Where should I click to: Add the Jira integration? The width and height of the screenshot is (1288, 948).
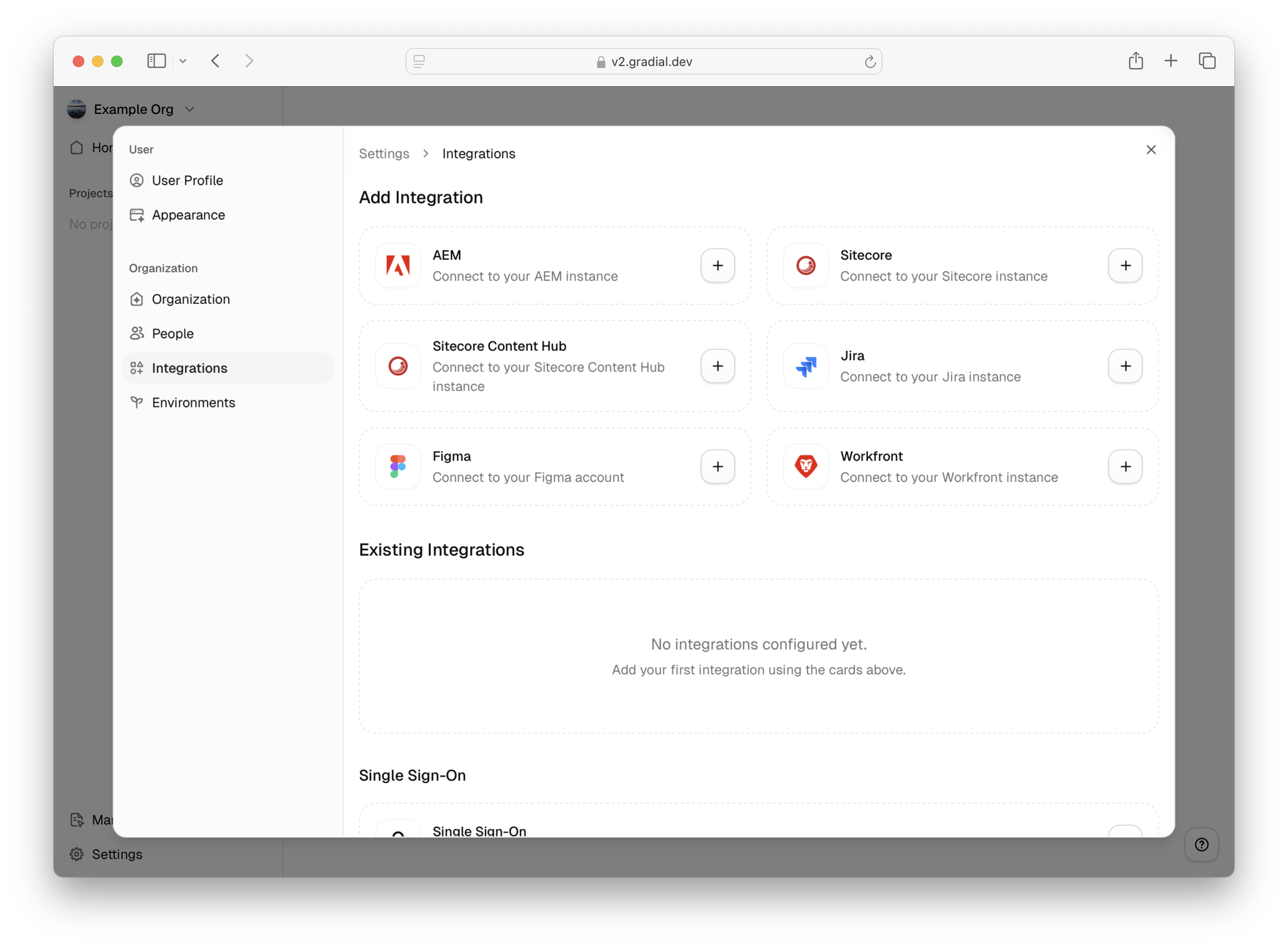pos(1125,366)
